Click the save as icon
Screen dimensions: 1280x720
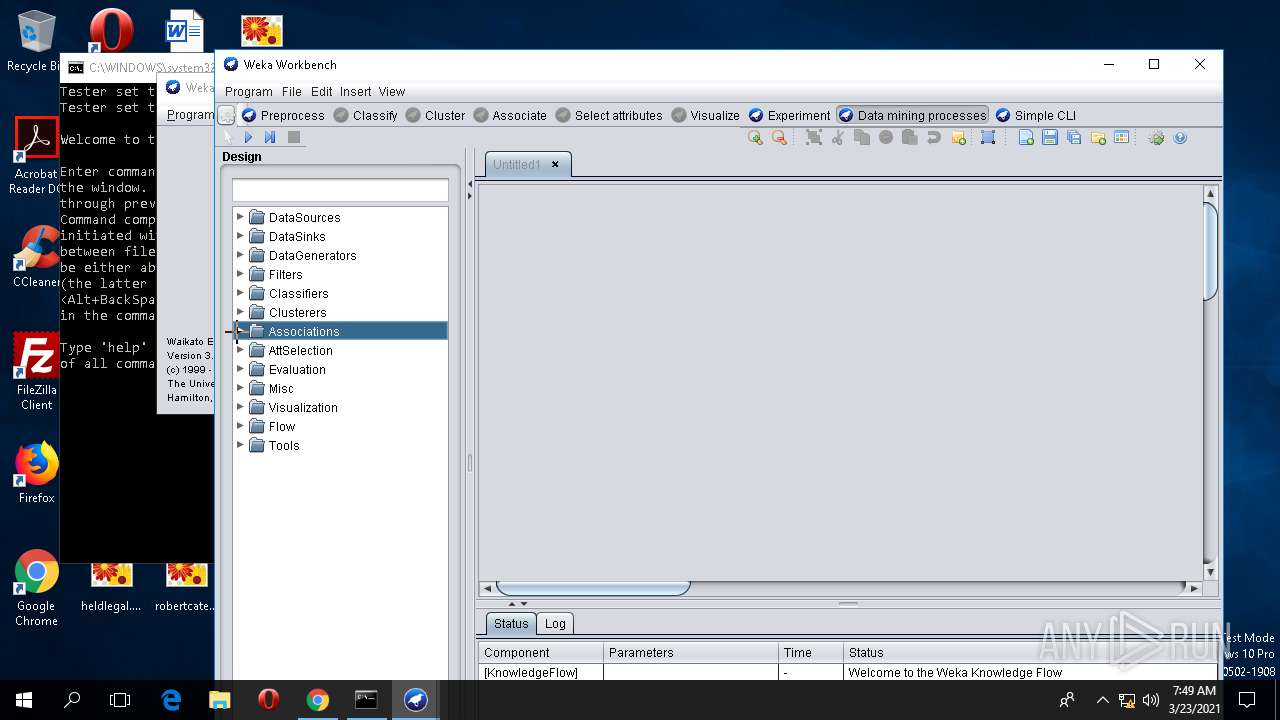[1074, 138]
